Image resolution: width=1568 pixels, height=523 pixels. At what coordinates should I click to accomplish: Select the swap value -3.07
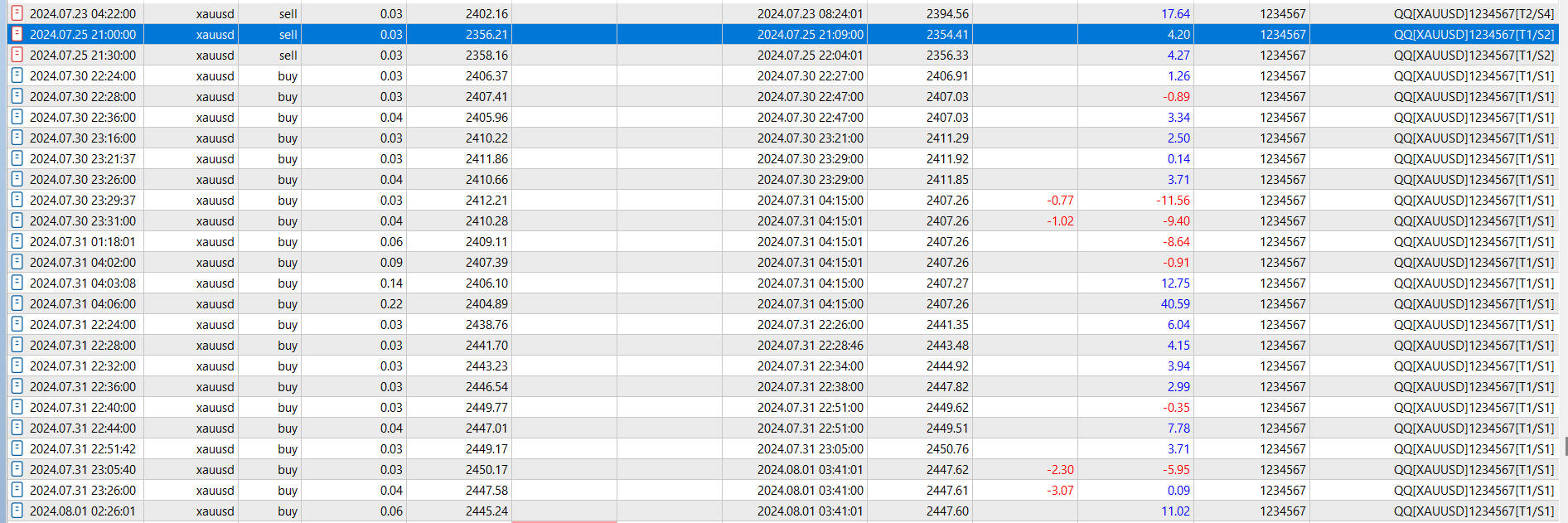point(1060,491)
